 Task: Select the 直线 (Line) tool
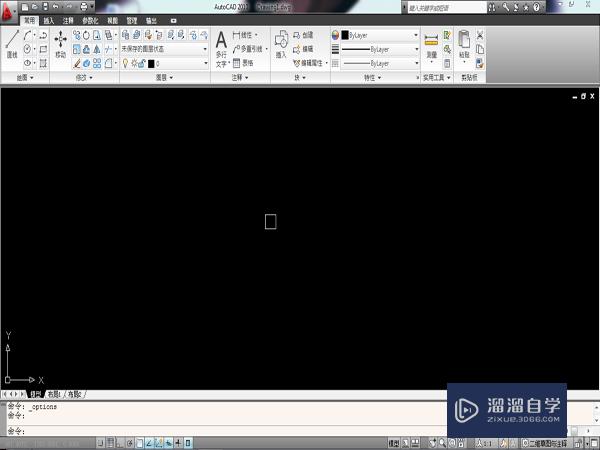(x=12, y=44)
